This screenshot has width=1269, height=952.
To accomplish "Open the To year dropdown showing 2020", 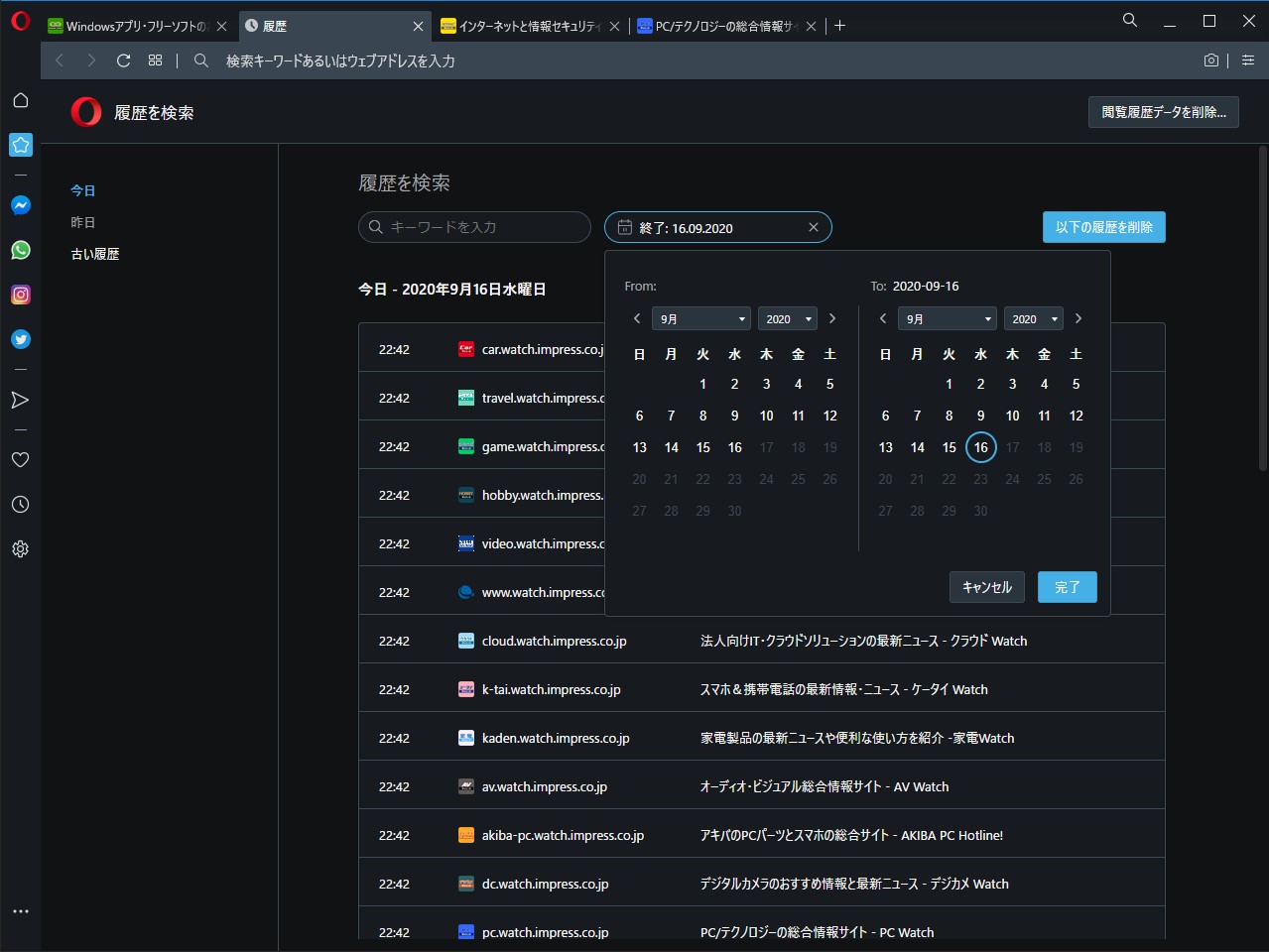I will pos(1033,318).
